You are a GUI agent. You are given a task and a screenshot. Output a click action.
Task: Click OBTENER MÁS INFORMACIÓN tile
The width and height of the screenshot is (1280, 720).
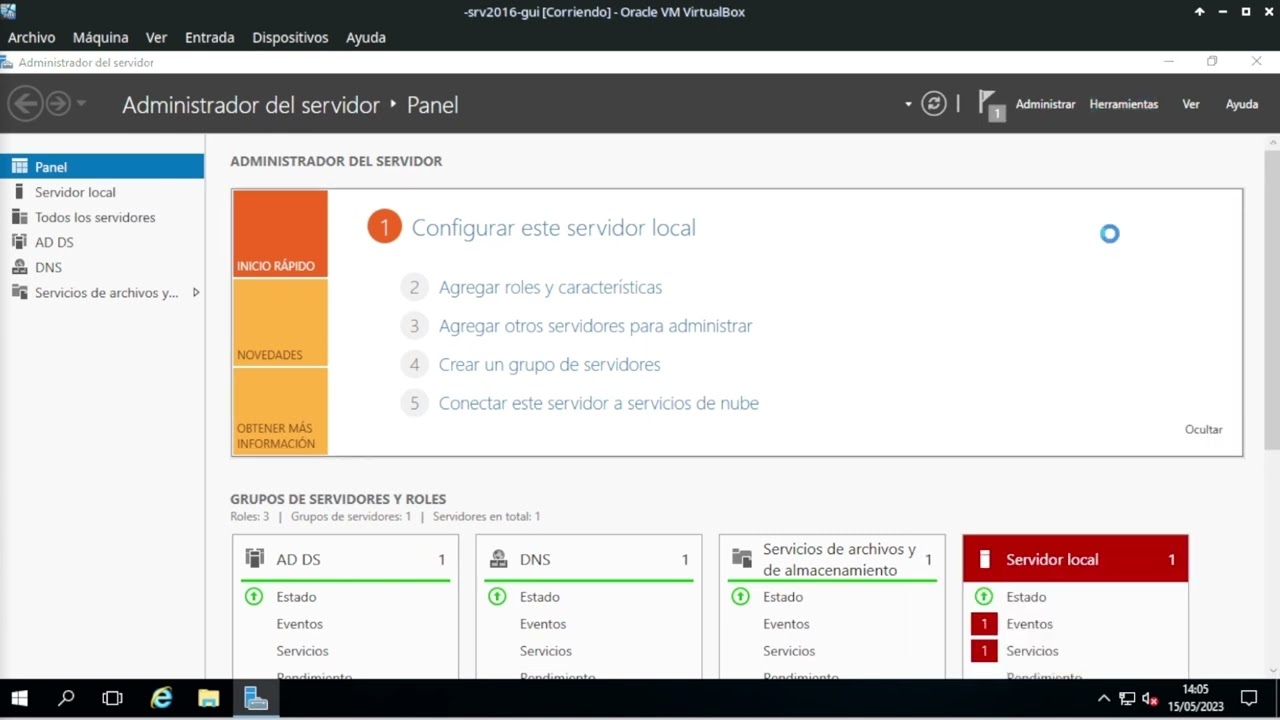(x=280, y=411)
